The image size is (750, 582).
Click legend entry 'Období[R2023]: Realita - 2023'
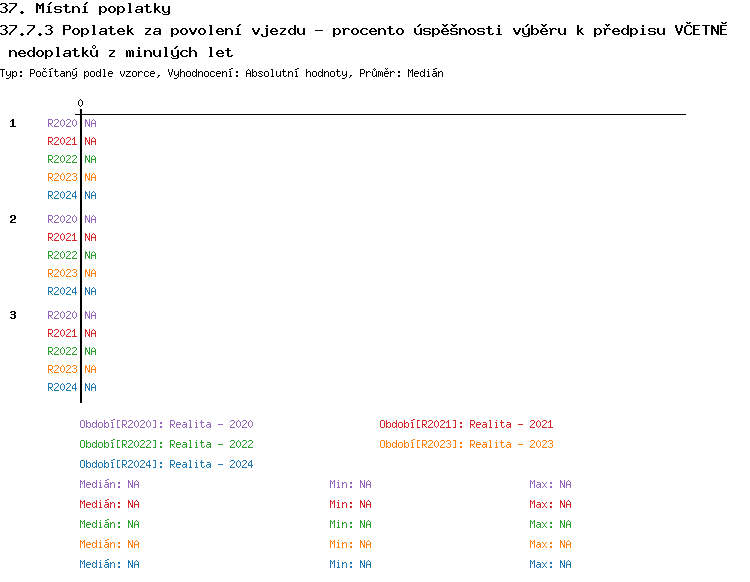[x=466, y=444]
